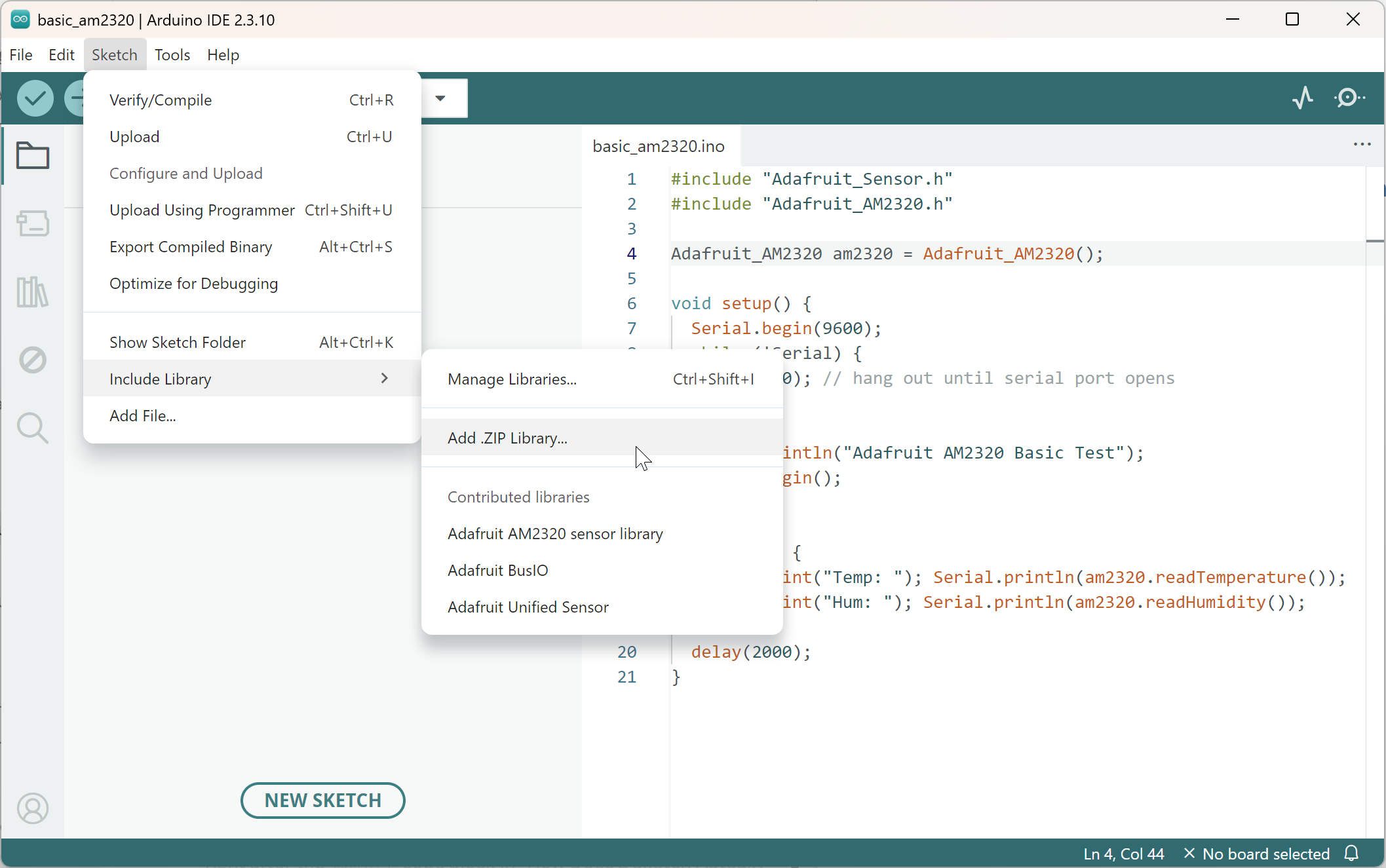Open Manage Libraries... entry

tap(602, 379)
